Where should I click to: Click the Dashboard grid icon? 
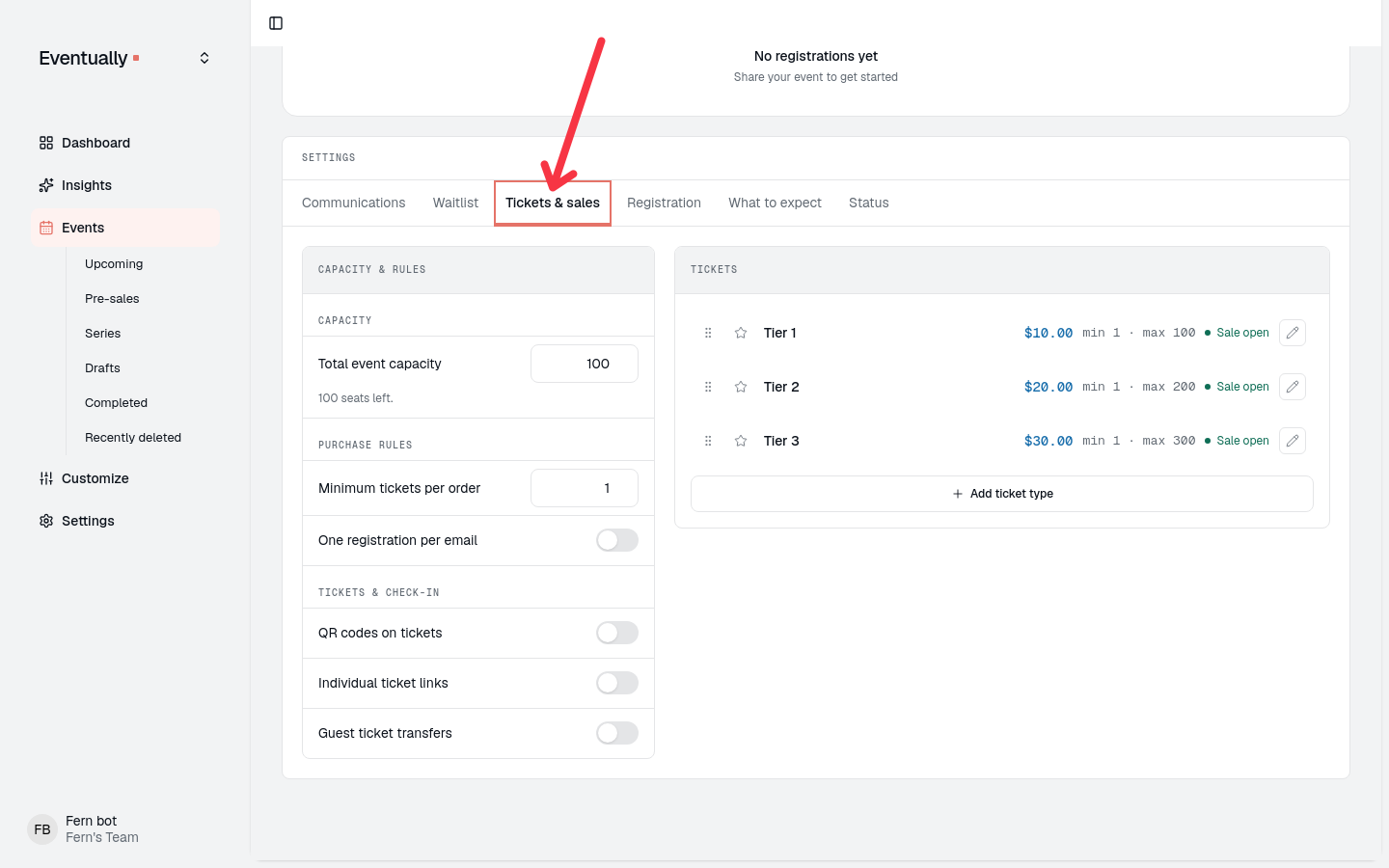pos(46,143)
